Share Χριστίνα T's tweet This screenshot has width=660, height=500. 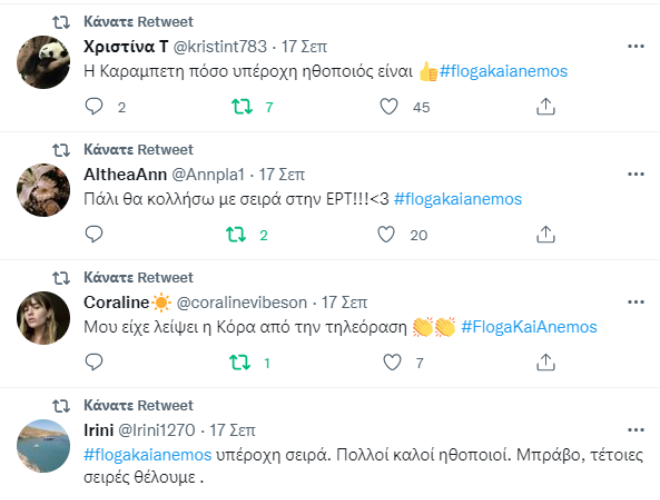coord(546,106)
